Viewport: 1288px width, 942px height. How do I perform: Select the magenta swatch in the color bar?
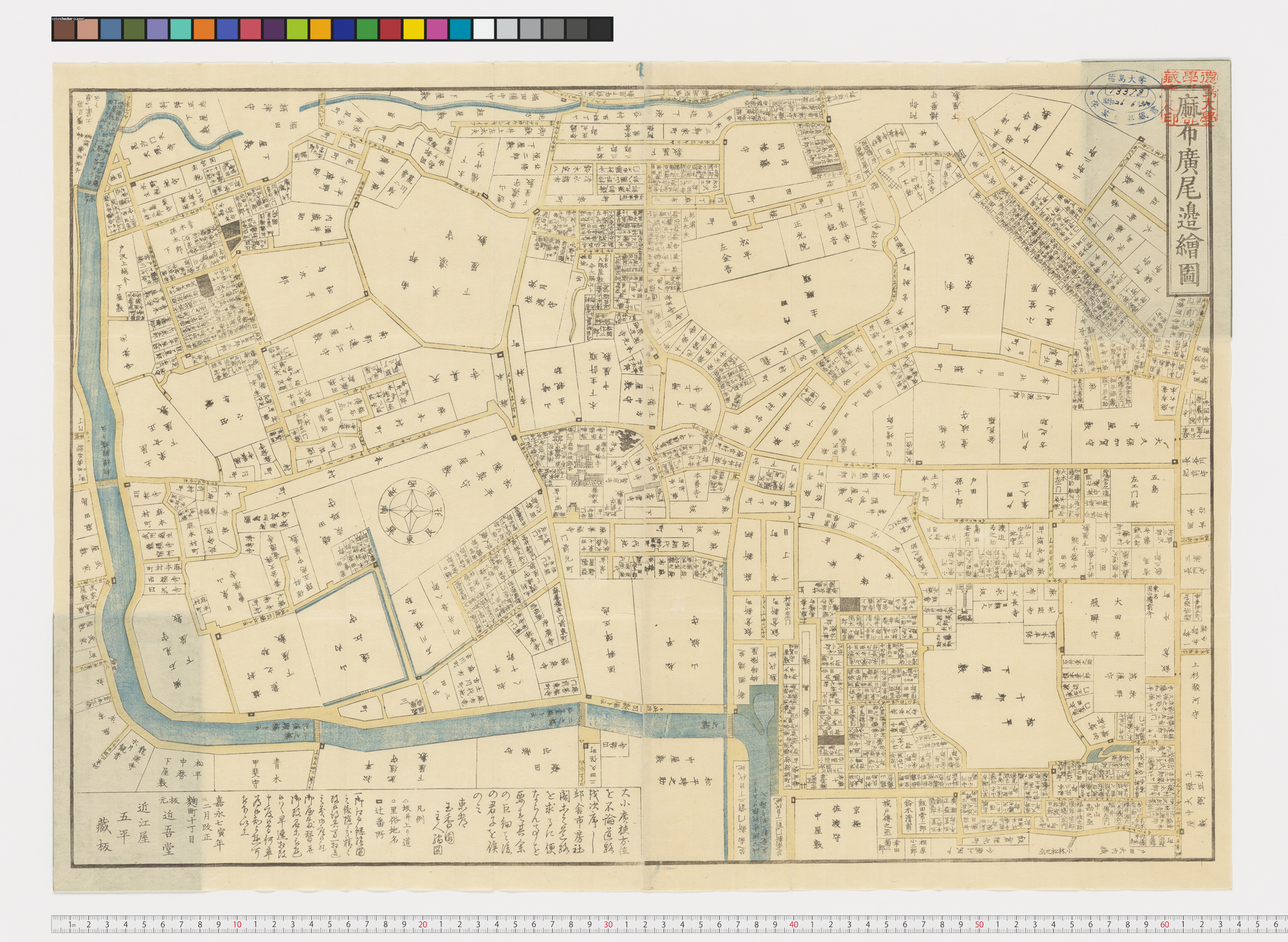point(437,30)
